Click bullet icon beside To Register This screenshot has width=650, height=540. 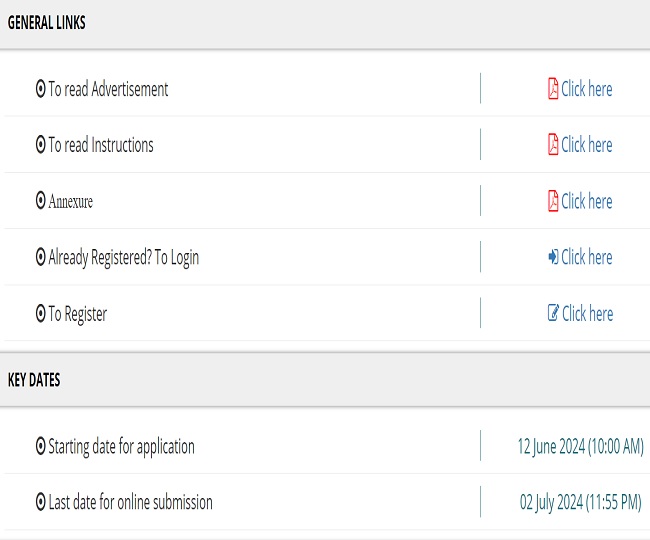41,314
